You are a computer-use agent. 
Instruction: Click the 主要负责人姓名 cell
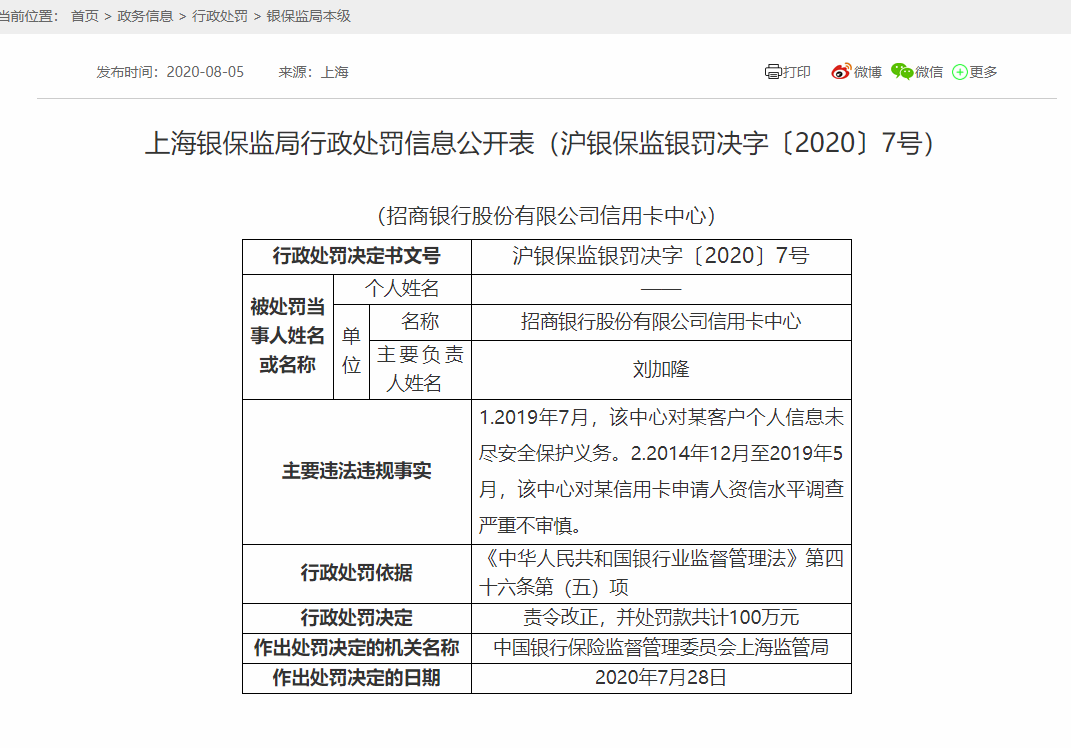click(420, 370)
